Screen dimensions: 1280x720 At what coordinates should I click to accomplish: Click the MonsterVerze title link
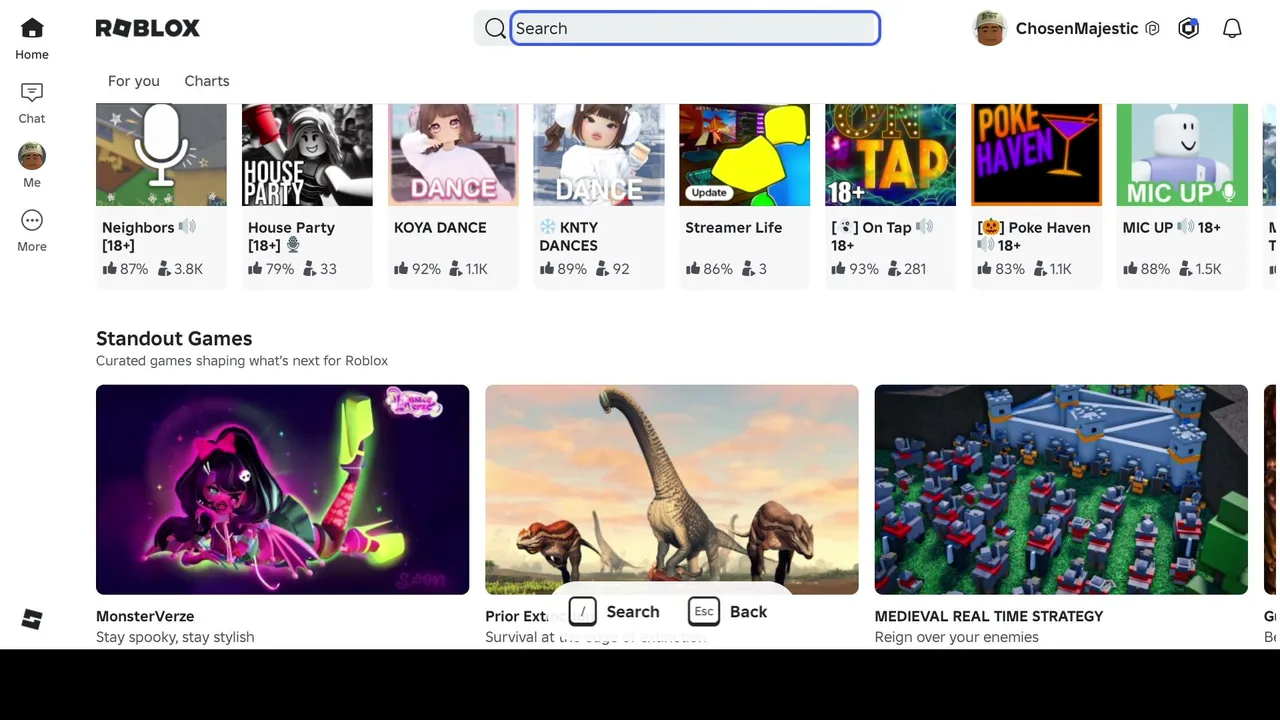[x=145, y=616]
